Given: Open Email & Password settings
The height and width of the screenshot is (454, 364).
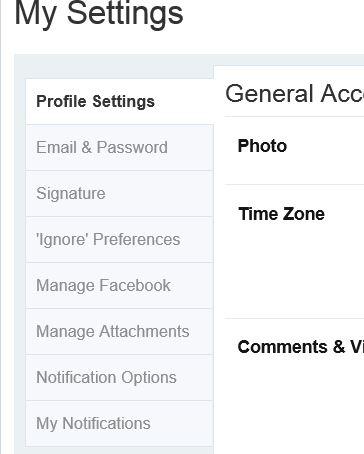Looking at the screenshot, I should coord(119,147).
